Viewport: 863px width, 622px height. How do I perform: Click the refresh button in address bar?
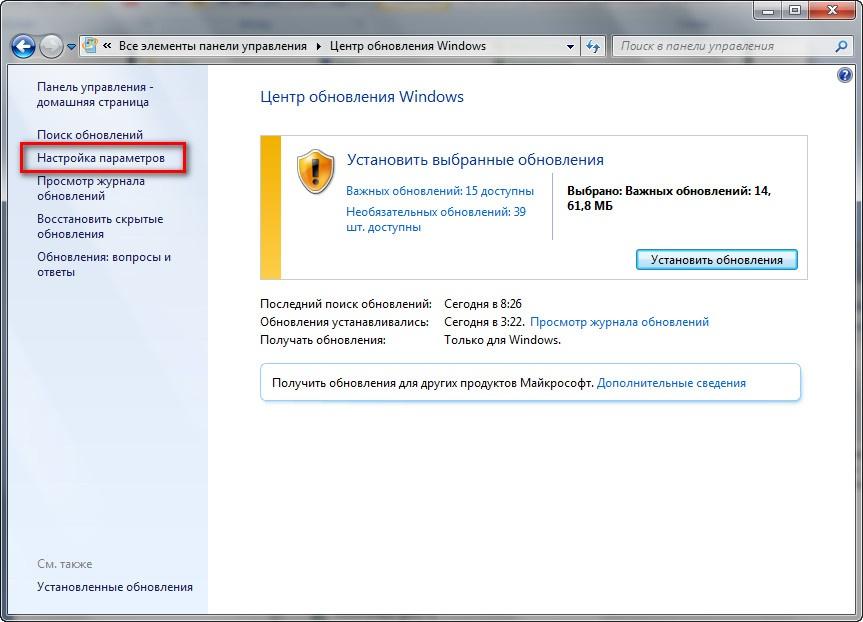point(593,46)
